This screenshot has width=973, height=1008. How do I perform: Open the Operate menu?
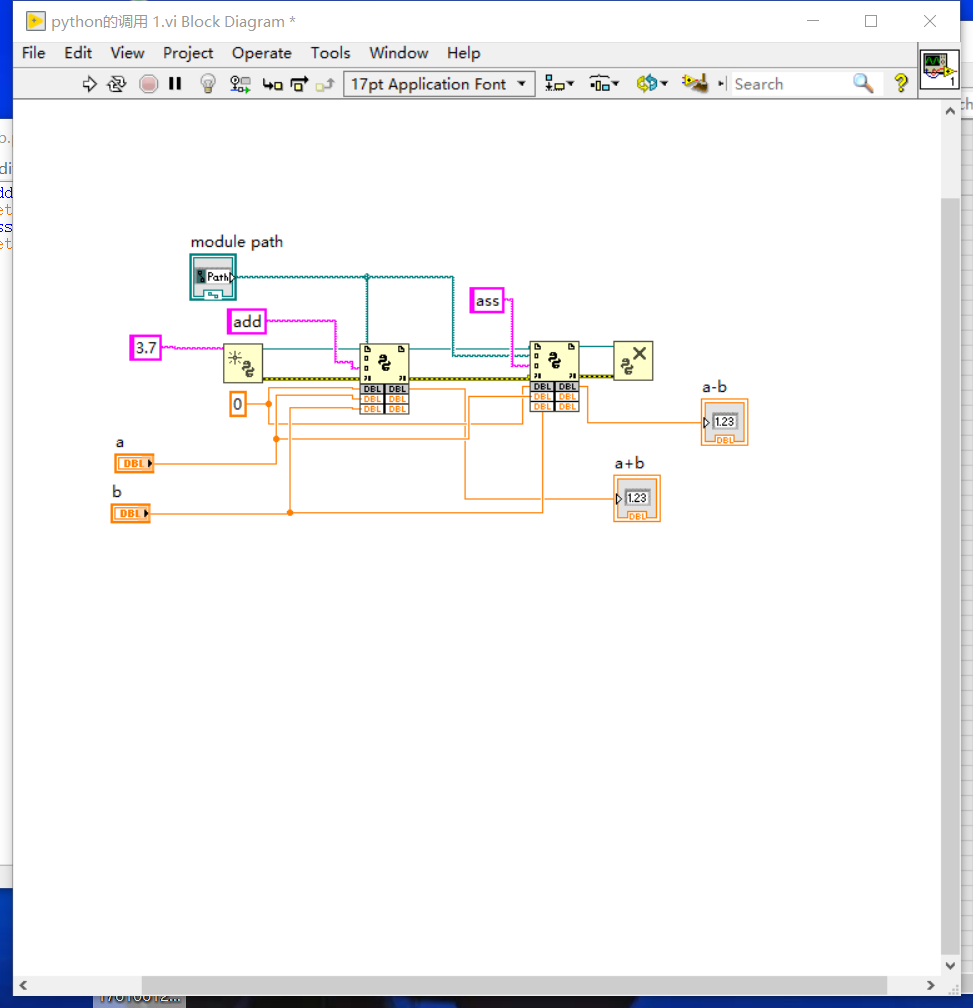click(x=262, y=53)
